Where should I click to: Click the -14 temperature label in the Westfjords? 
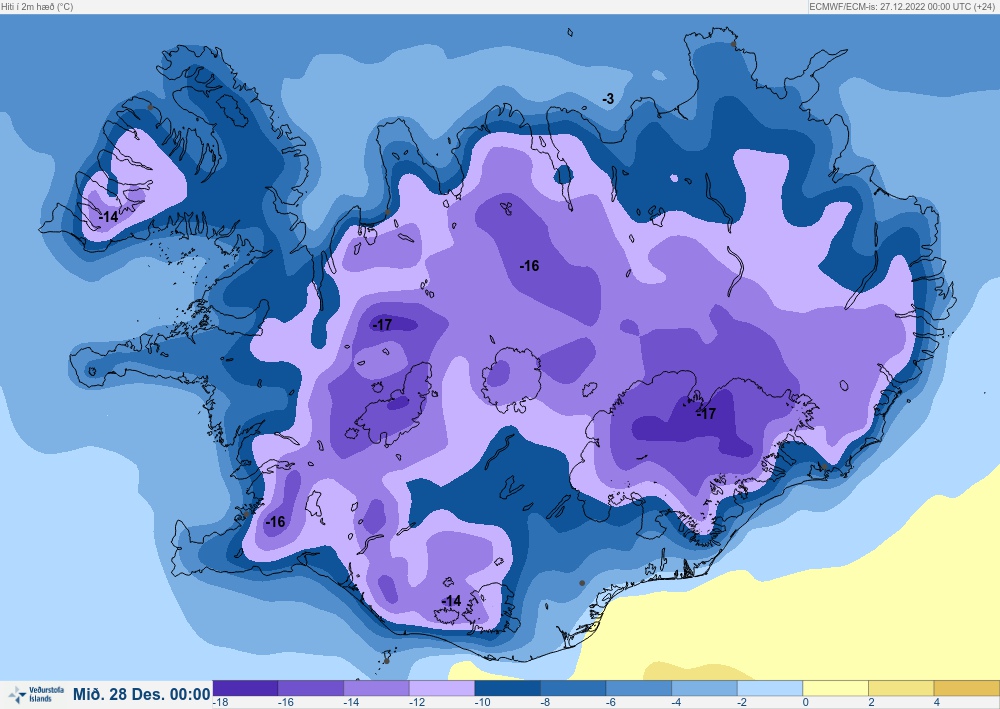click(x=108, y=217)
